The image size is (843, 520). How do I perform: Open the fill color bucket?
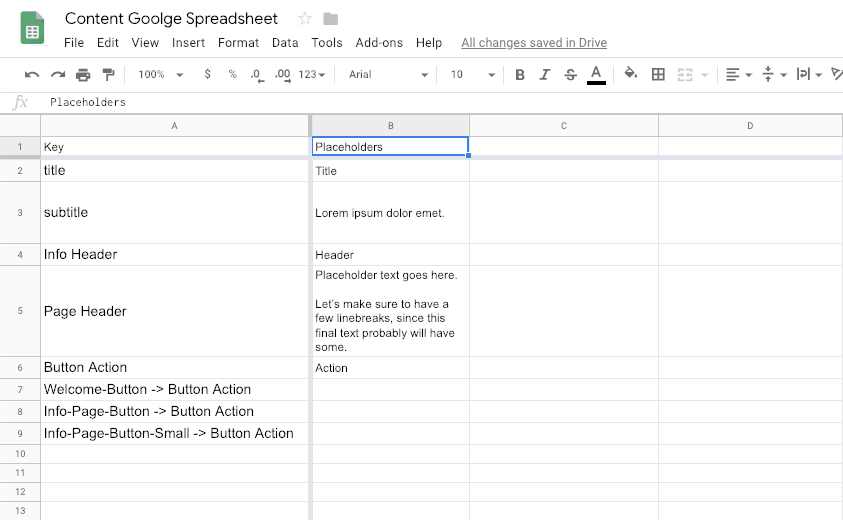[631, 73]
